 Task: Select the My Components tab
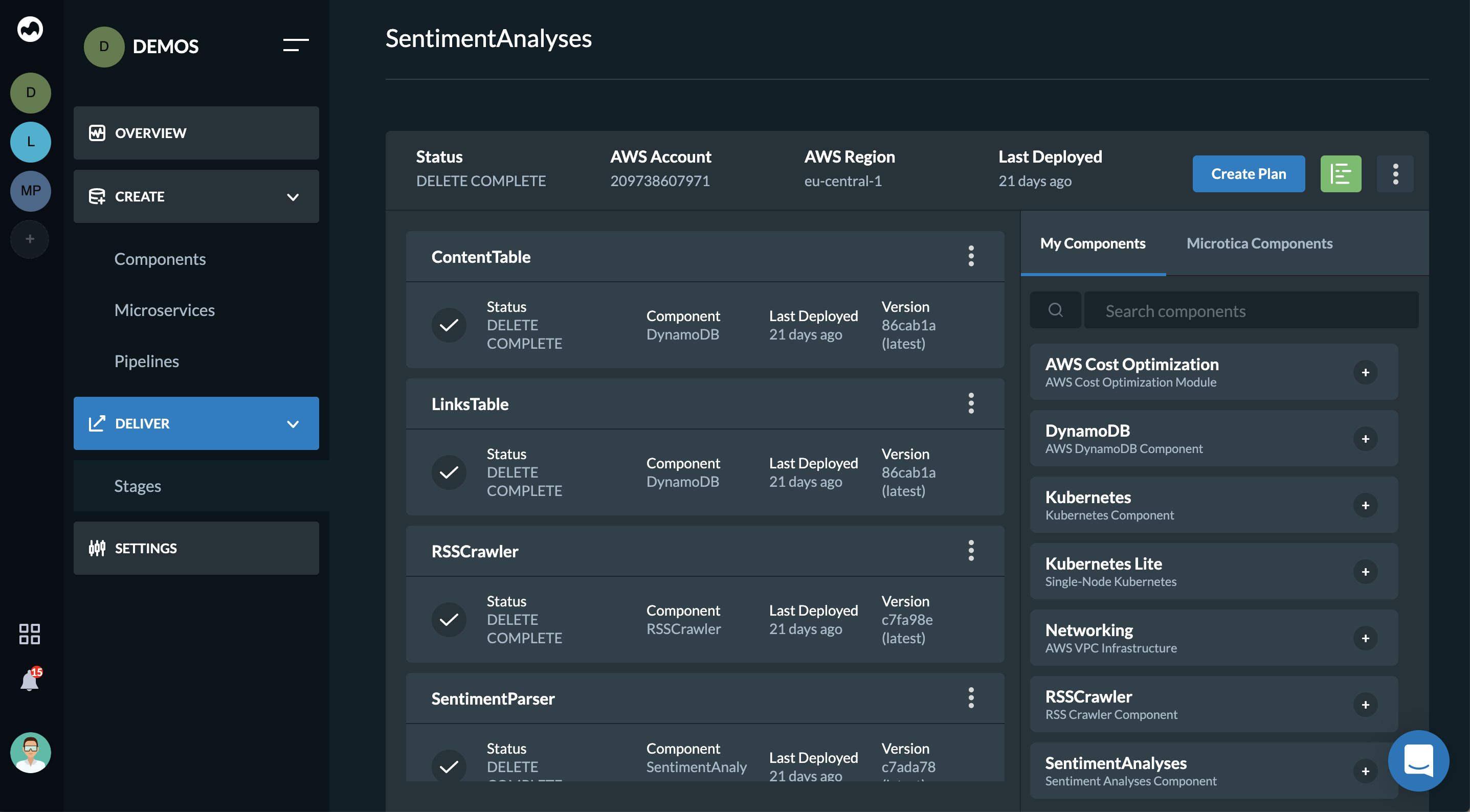click(1092, 244)
